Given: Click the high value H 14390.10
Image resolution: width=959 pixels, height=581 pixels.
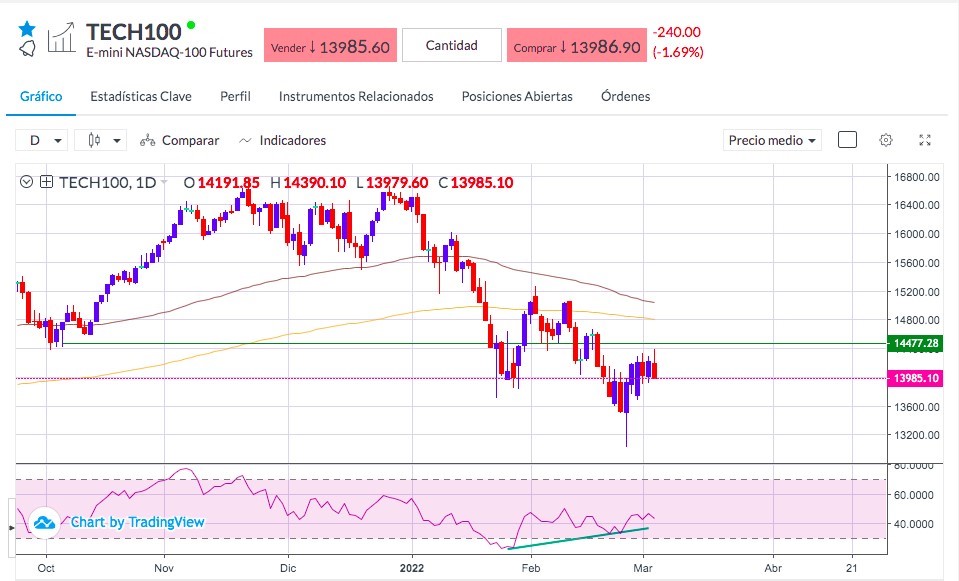Looking at the screenshot, I should [x=308, y=182].
